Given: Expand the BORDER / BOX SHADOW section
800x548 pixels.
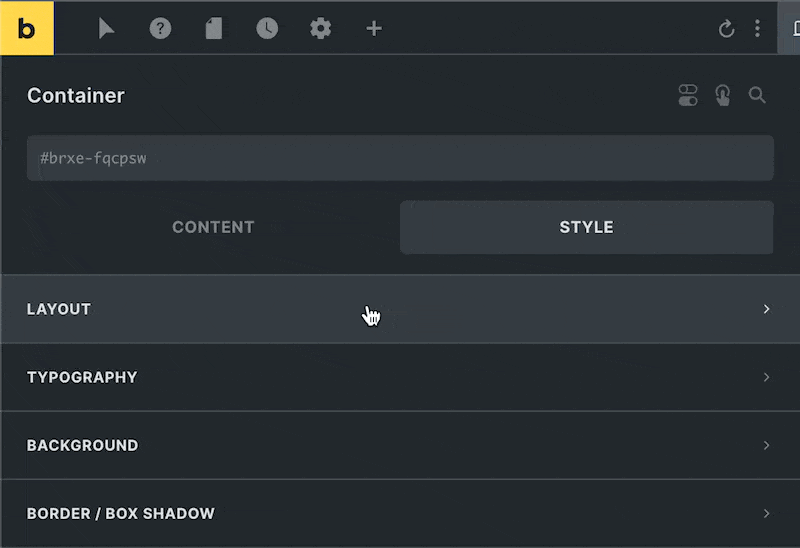Looking at the screenshot, I should click(x=400, y=513).
